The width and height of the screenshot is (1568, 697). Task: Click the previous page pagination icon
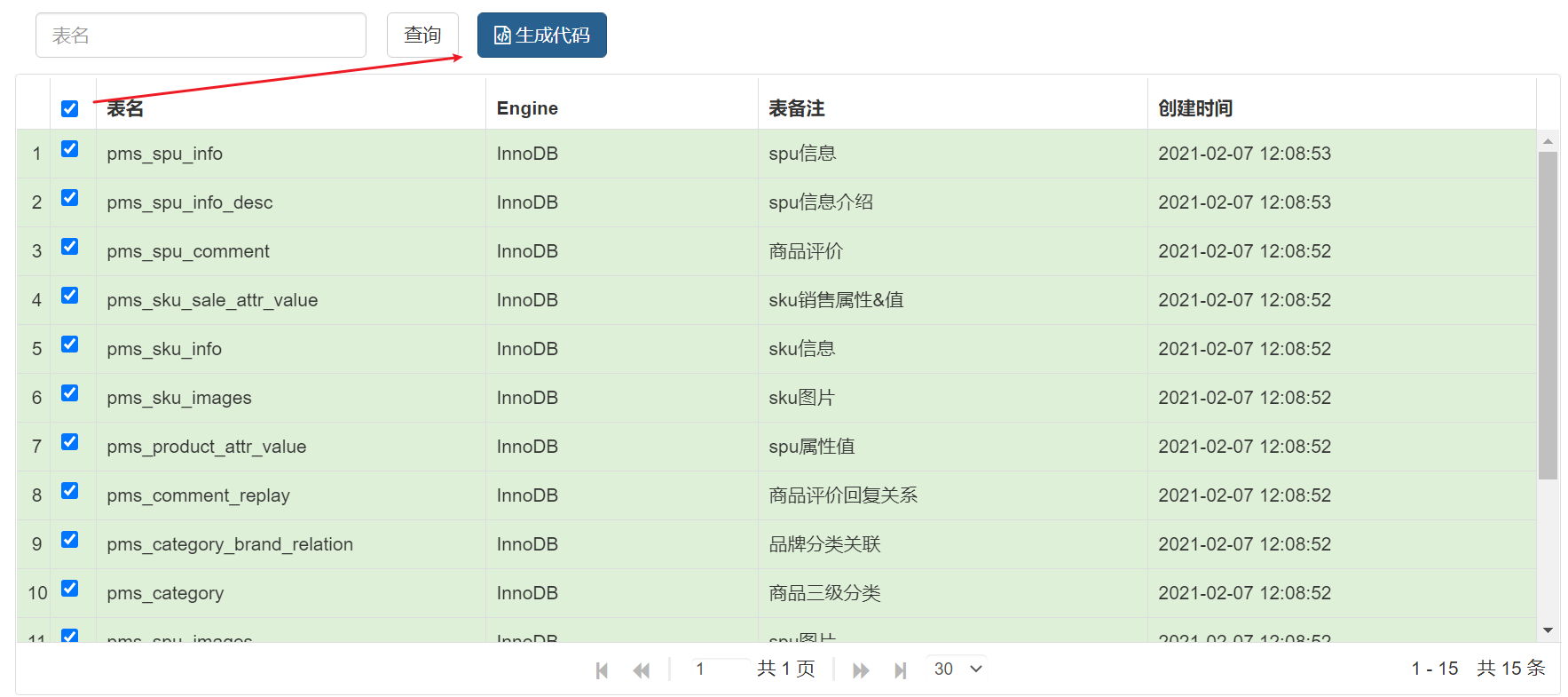641,670
